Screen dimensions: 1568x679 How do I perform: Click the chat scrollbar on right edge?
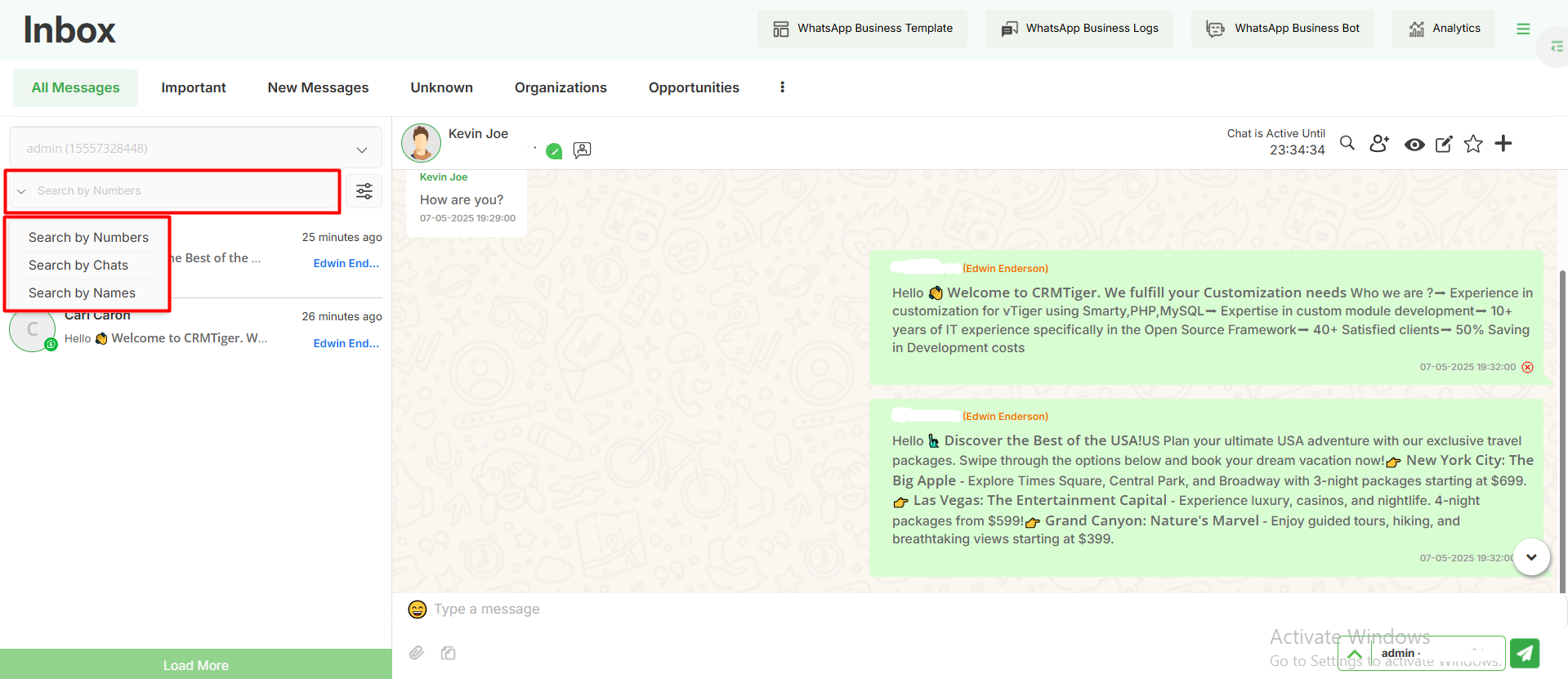coord(1562,431)
